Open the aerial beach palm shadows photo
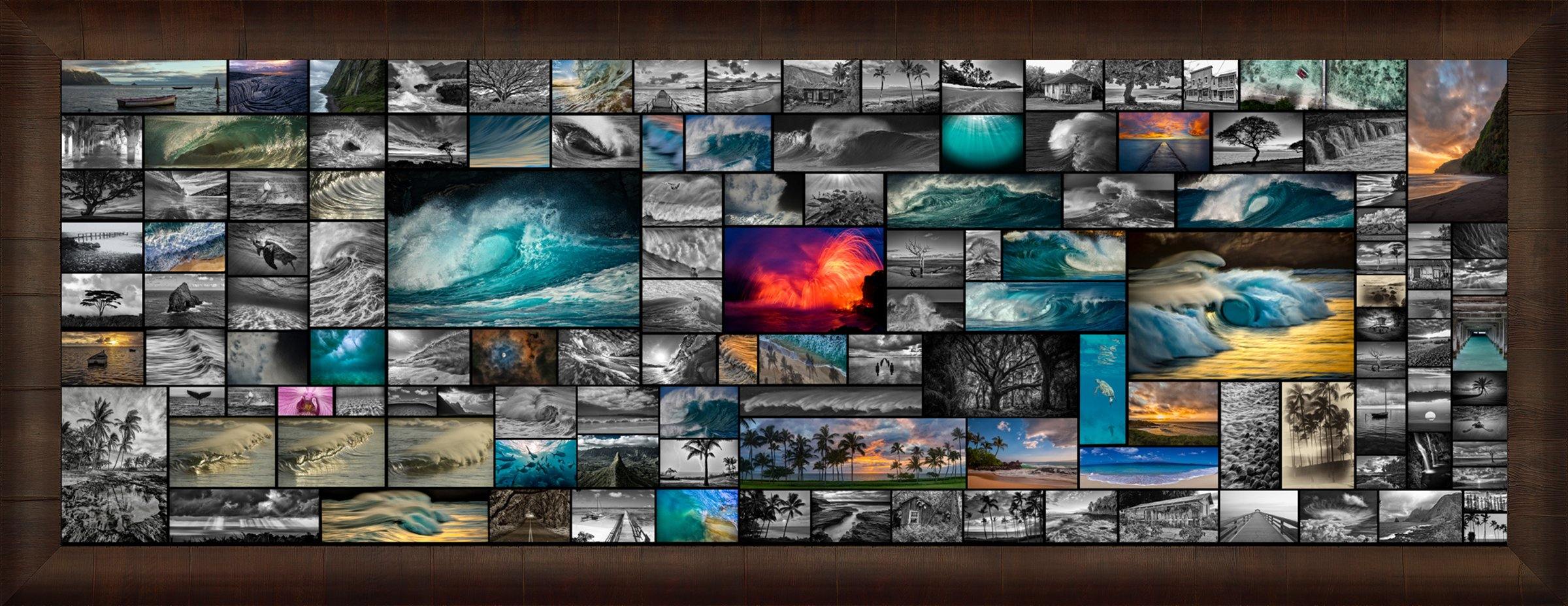The image size is (1568, 606). [802, 359]
